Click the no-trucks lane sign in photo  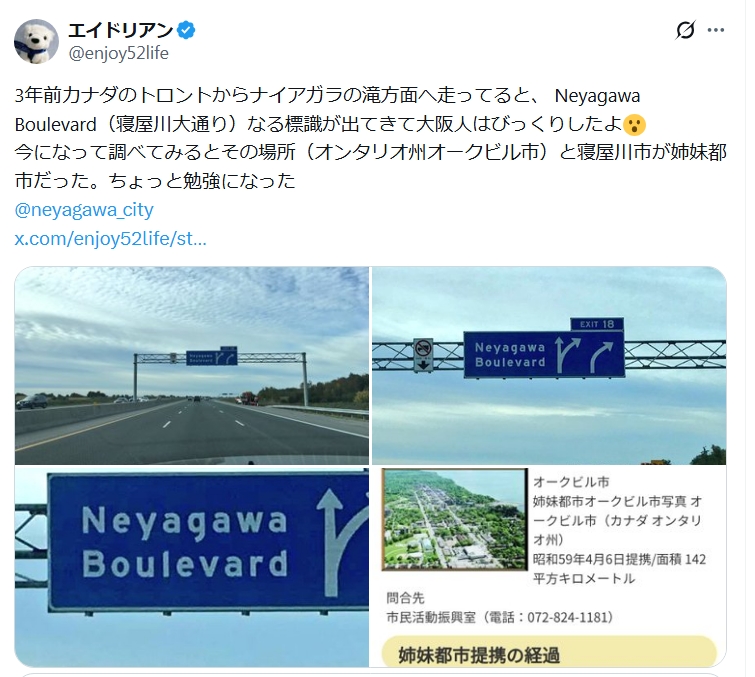423,355
